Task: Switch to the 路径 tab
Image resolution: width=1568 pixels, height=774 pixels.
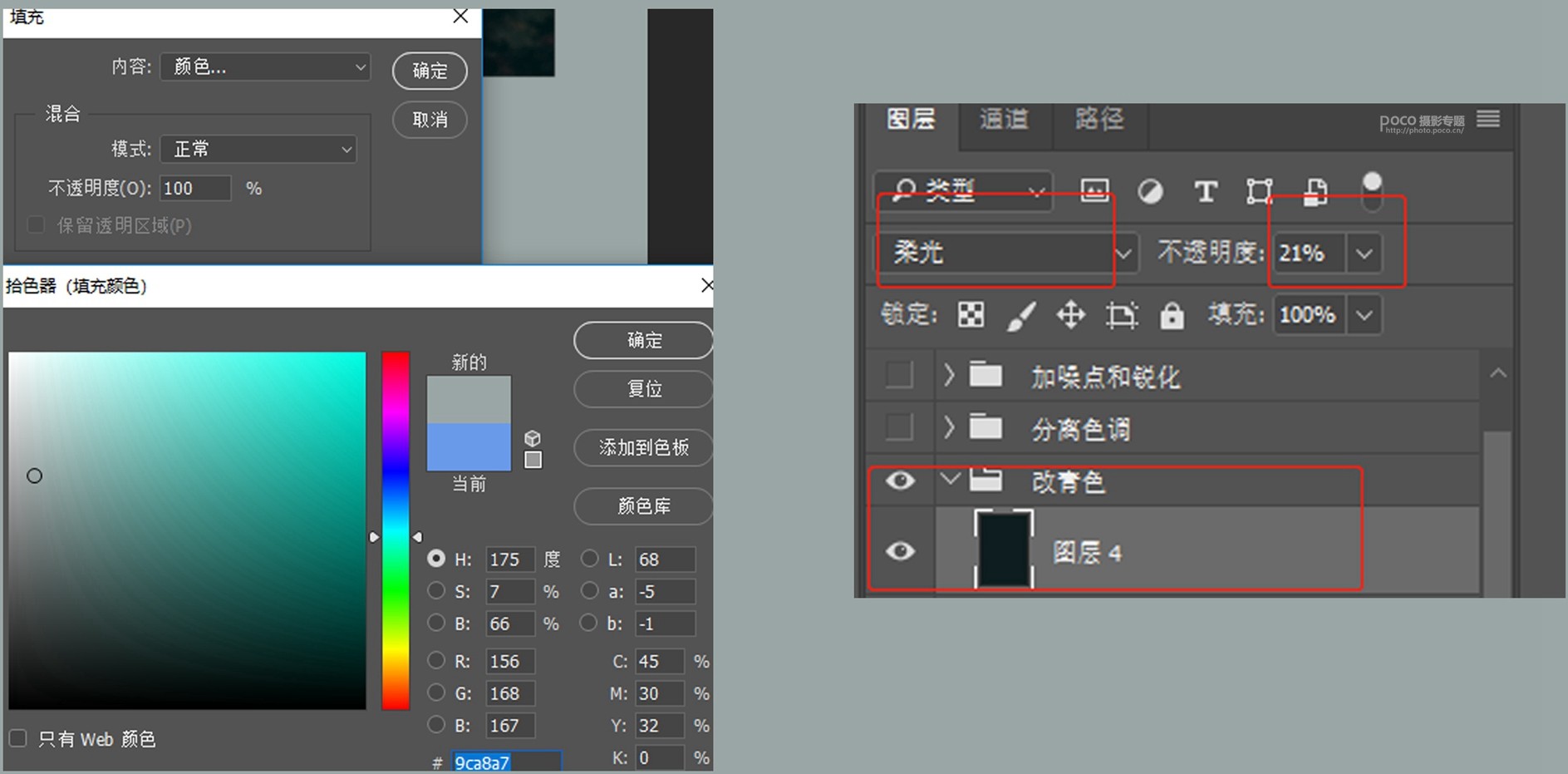Action: pos(1099,120)
